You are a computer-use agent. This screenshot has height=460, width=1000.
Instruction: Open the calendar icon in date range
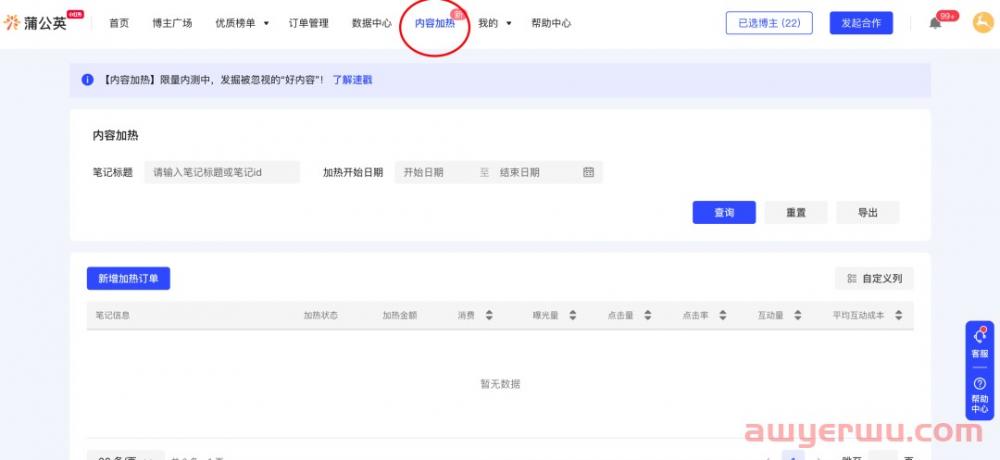point(588,172)
